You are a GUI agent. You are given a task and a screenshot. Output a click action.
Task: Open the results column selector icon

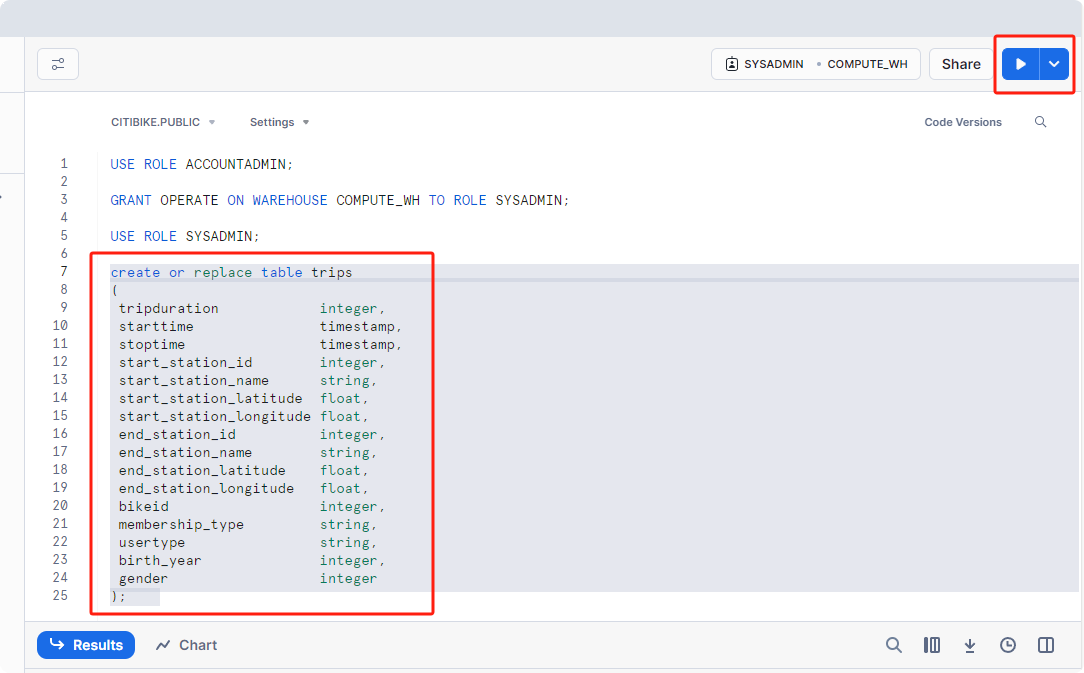[932, 645]
